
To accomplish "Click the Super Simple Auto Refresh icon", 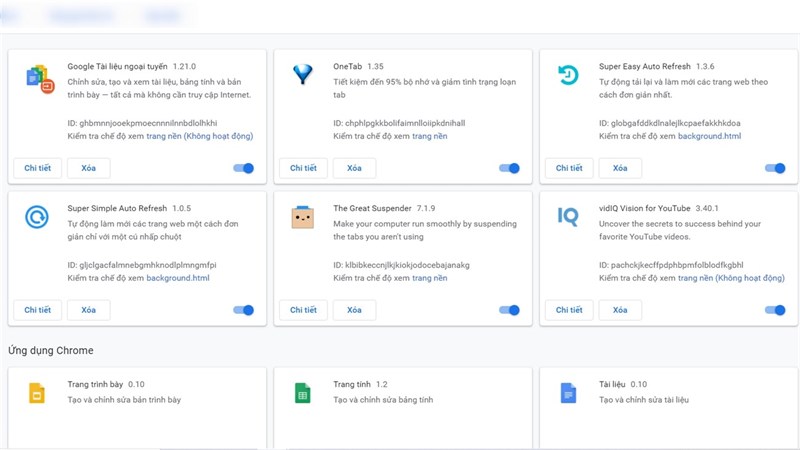I will tap(37, 217).
